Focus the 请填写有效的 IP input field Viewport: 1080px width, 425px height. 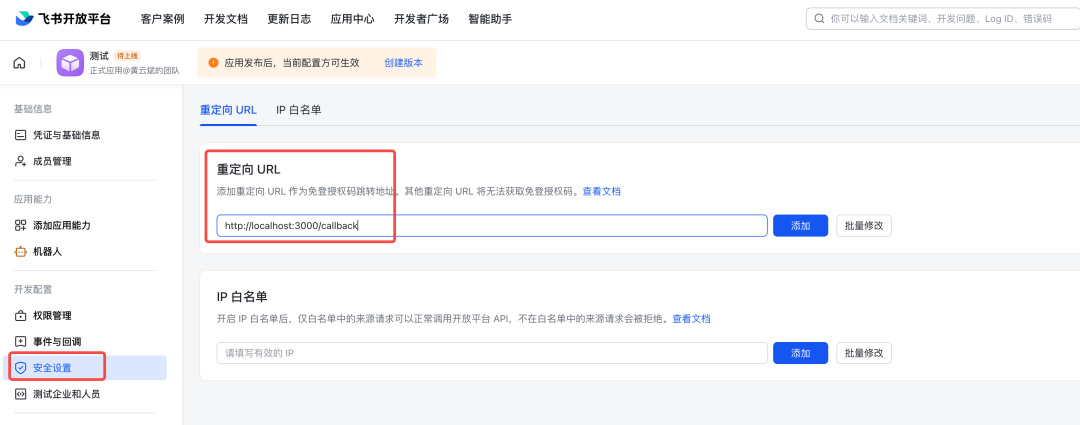pos(492,353)
